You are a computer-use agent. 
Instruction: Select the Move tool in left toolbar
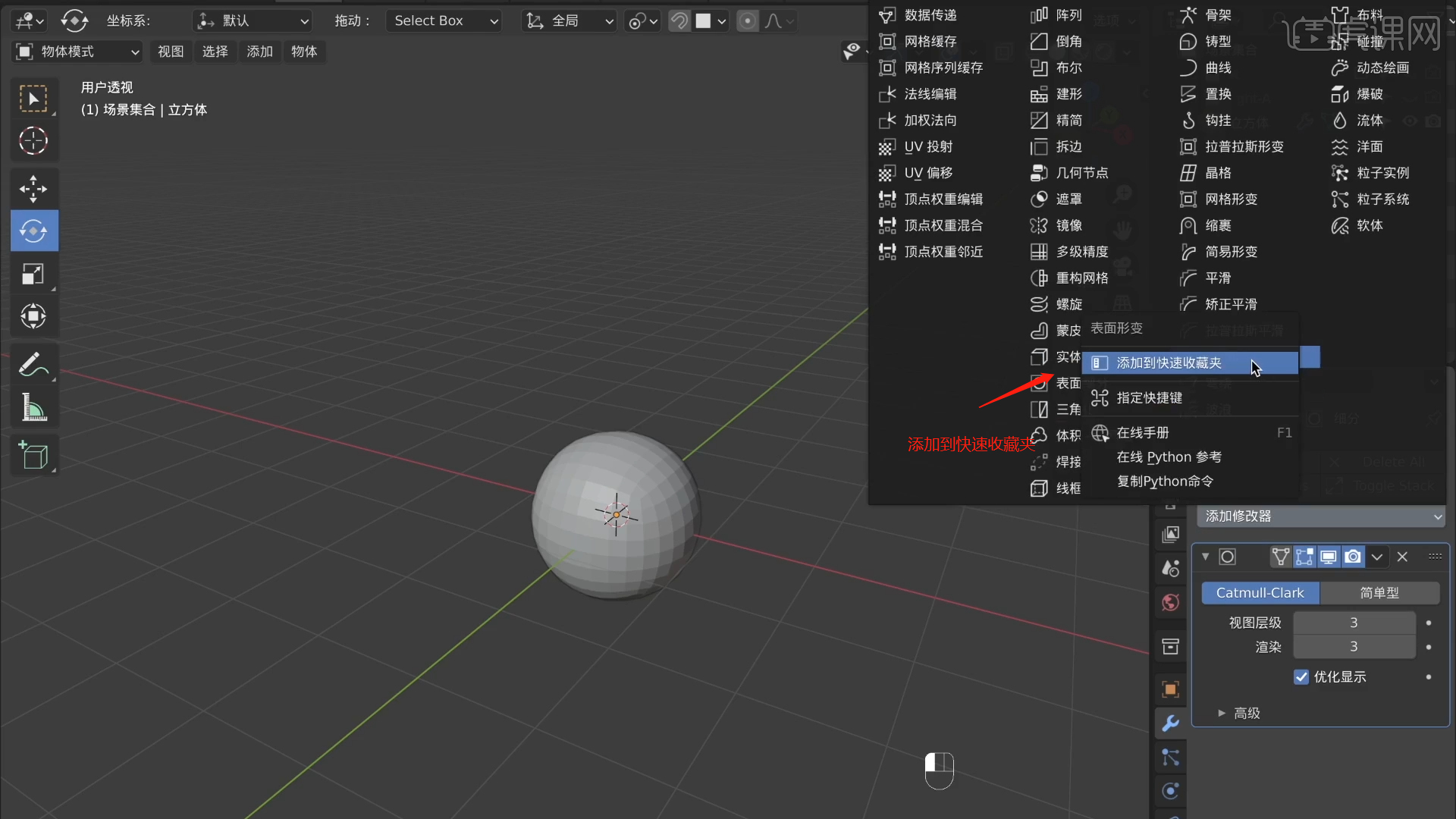pos(33,189)
